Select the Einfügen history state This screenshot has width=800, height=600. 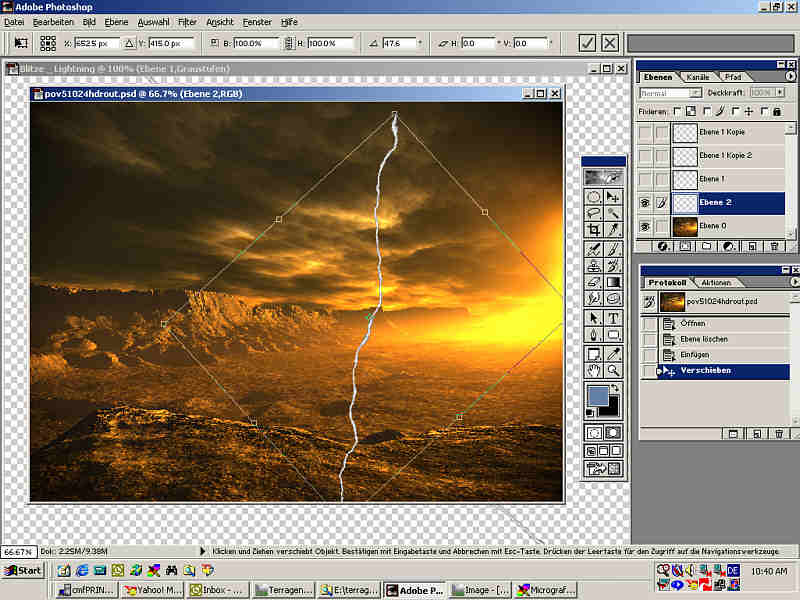pyautogui.click(x=694, y=355)
